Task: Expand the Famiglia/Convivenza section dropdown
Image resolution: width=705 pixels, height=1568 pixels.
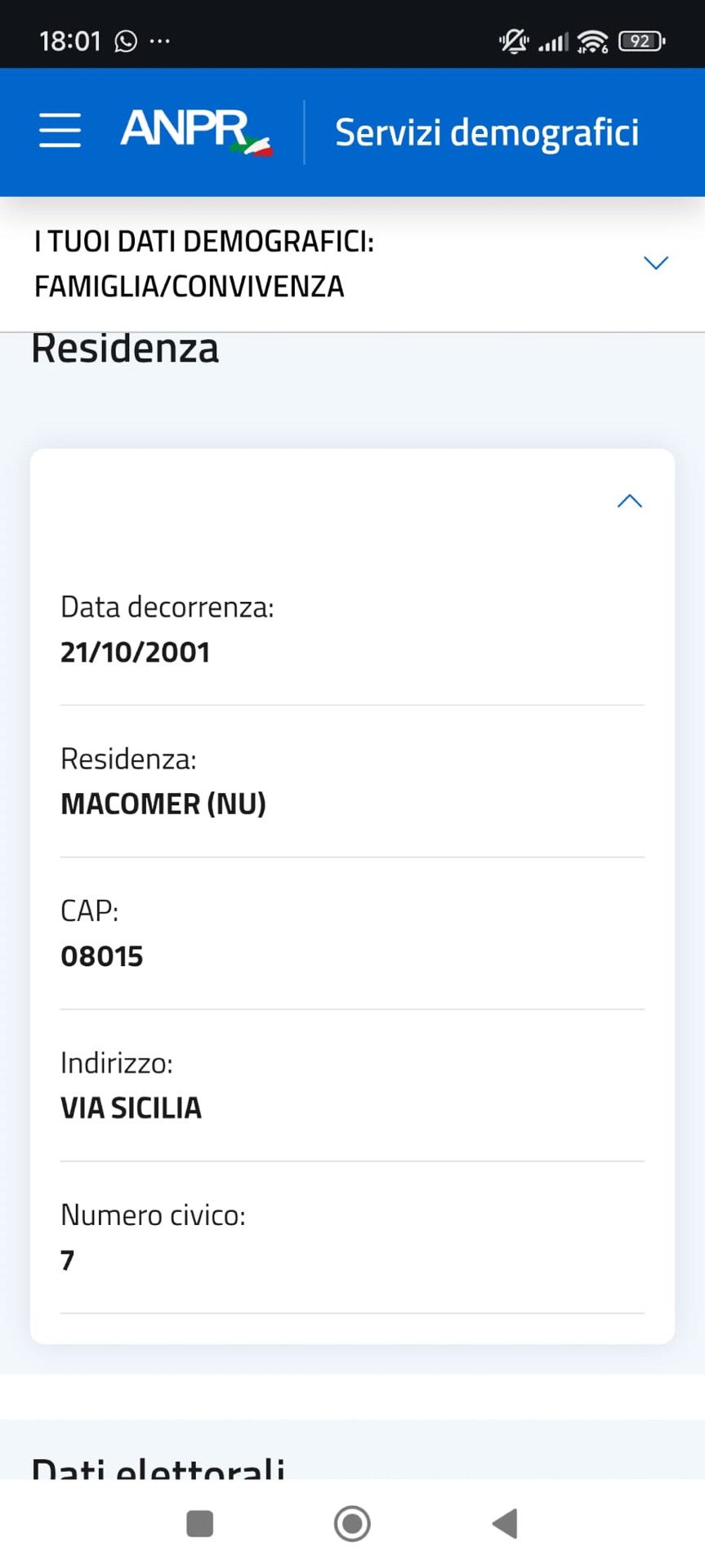Action: click(656, 263)
